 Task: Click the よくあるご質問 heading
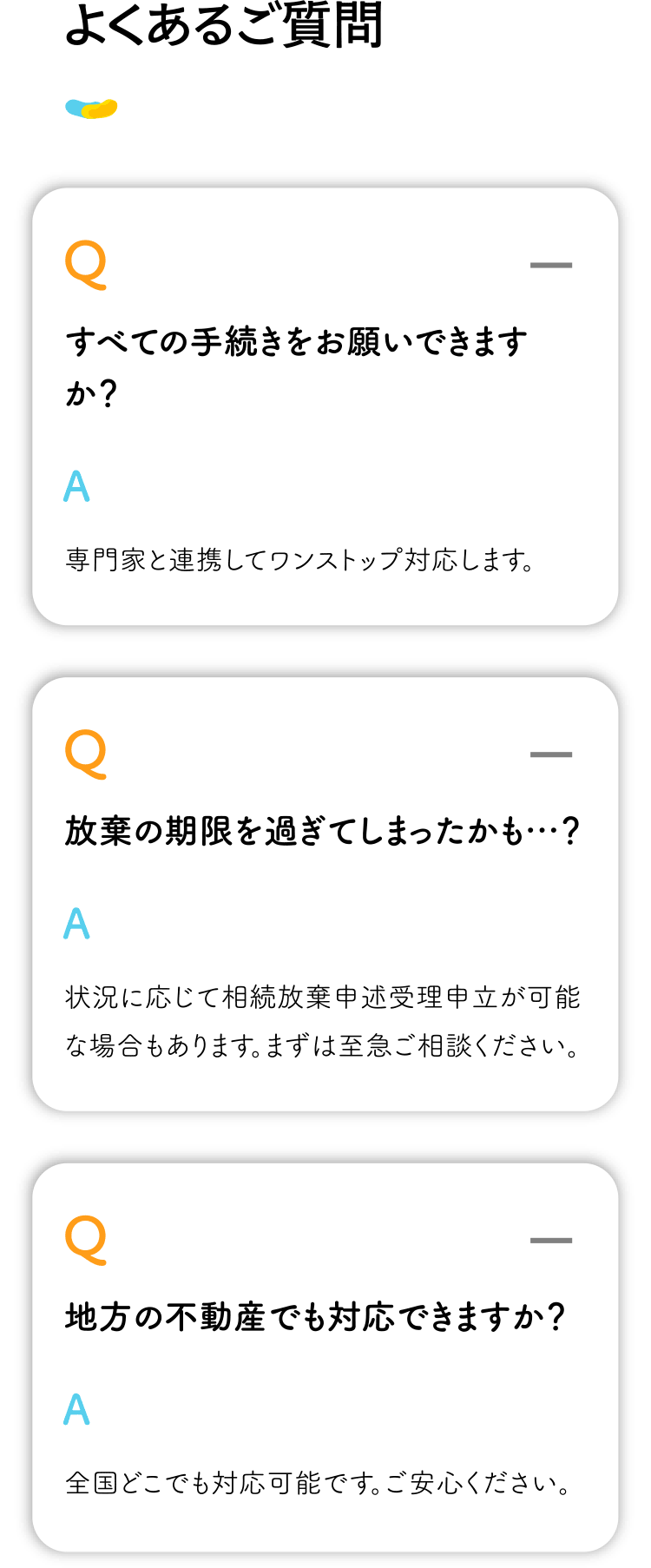224,24
